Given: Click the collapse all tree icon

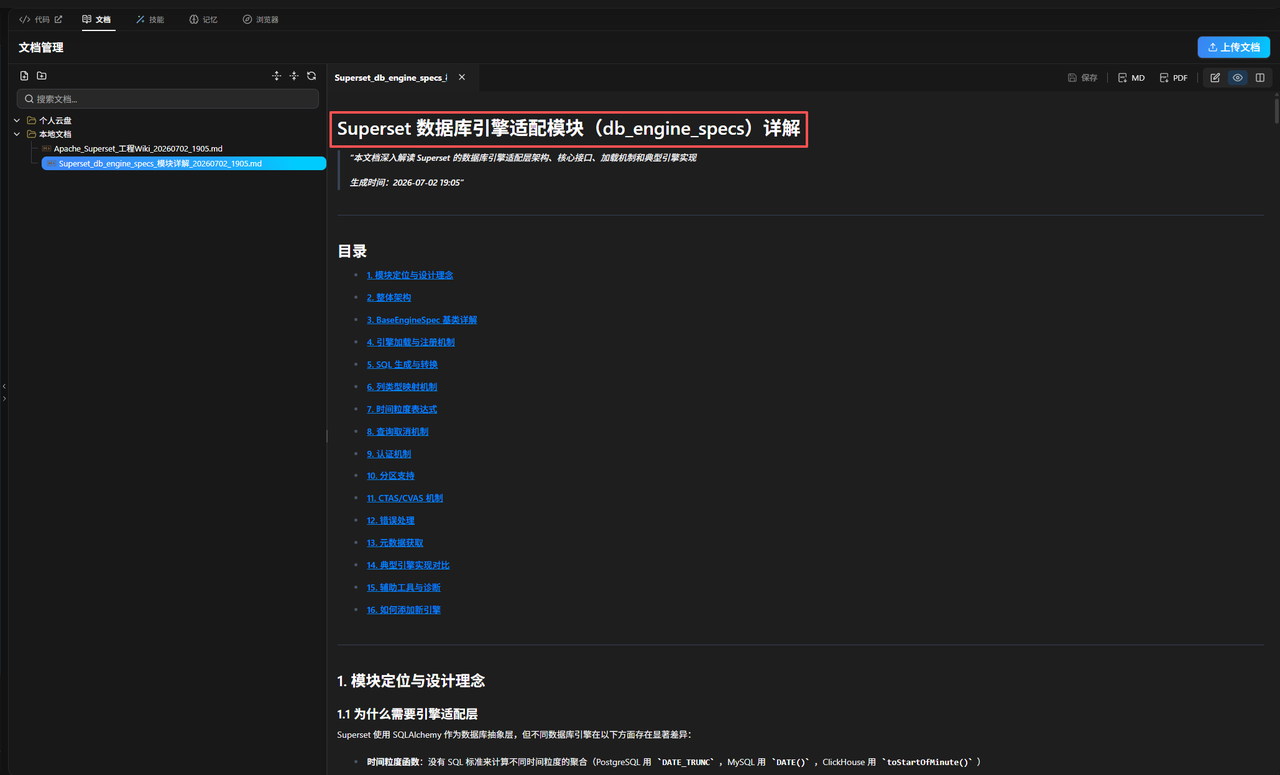Looking at the screenshot, I should (x=294, y=76).
